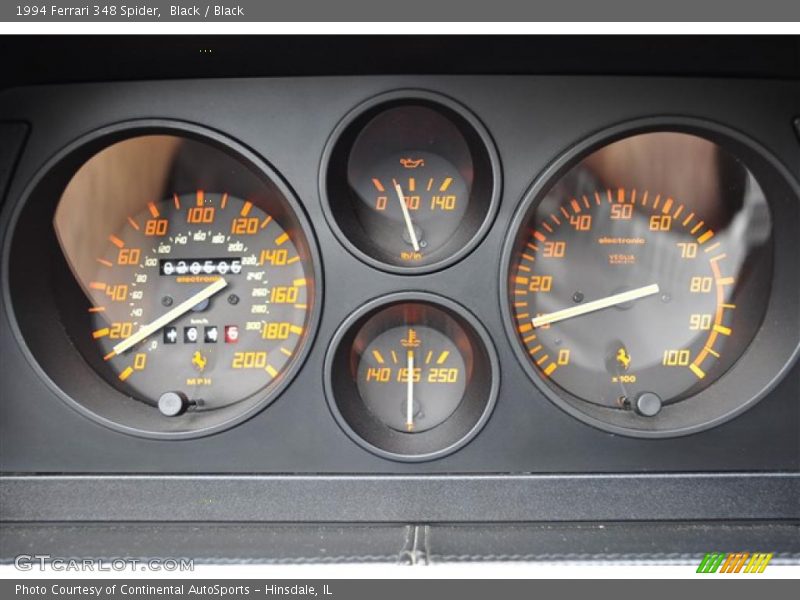800x600 pixels.
Task: Click the MPH label on speedometer
Action: tap(199, 381)
